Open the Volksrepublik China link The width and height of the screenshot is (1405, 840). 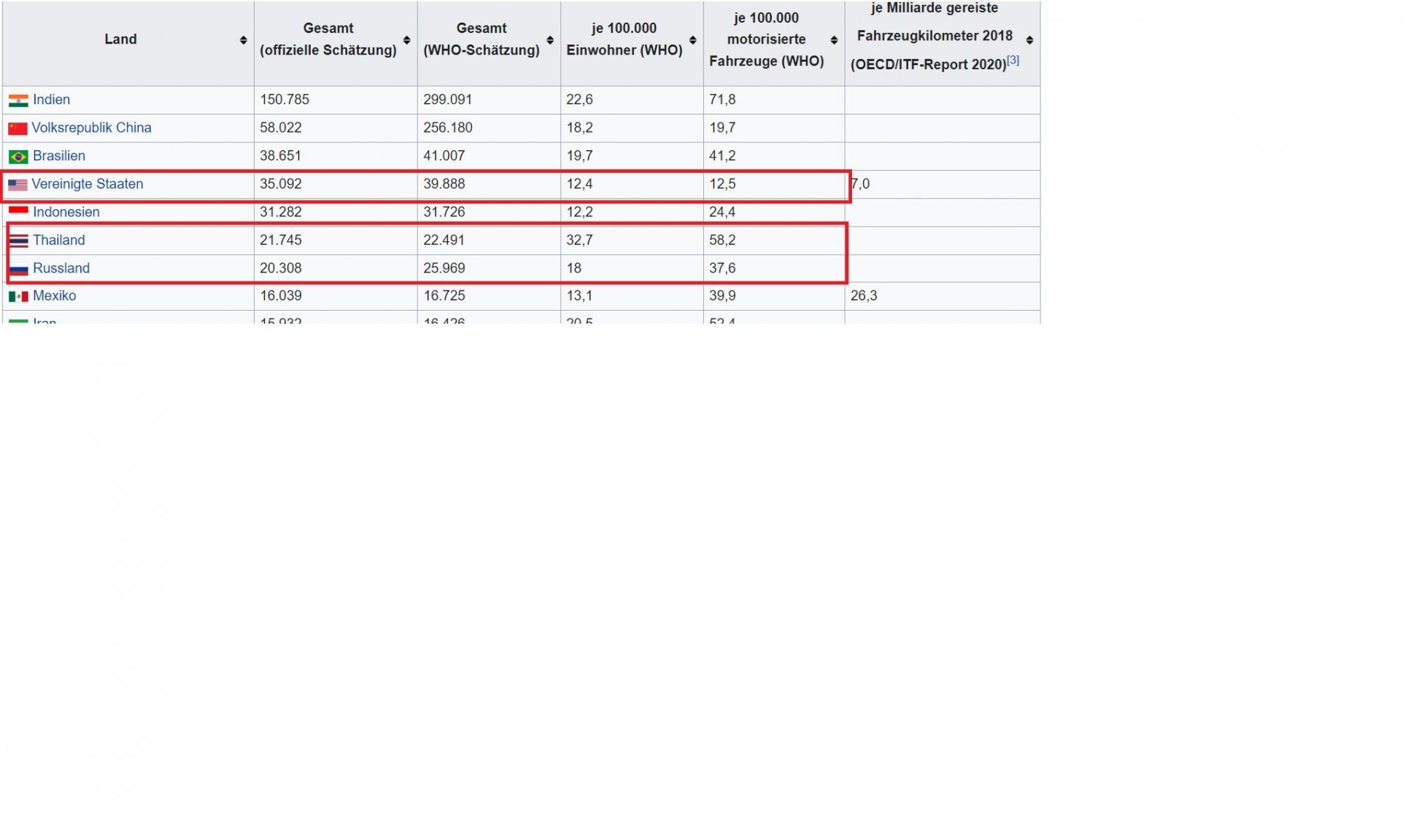tap(91, 128)
